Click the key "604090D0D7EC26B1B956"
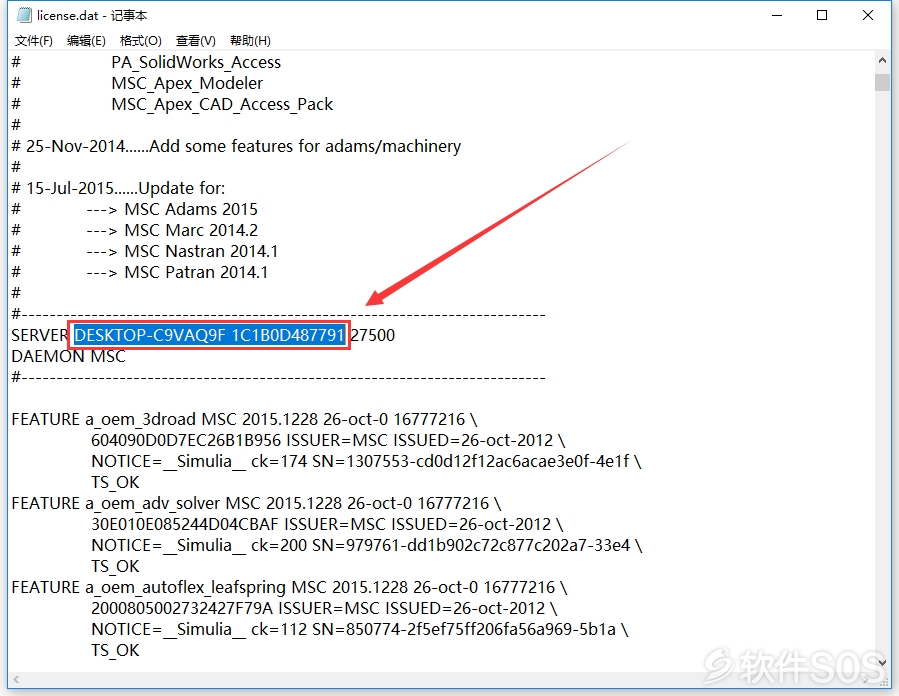 point(186,440)
